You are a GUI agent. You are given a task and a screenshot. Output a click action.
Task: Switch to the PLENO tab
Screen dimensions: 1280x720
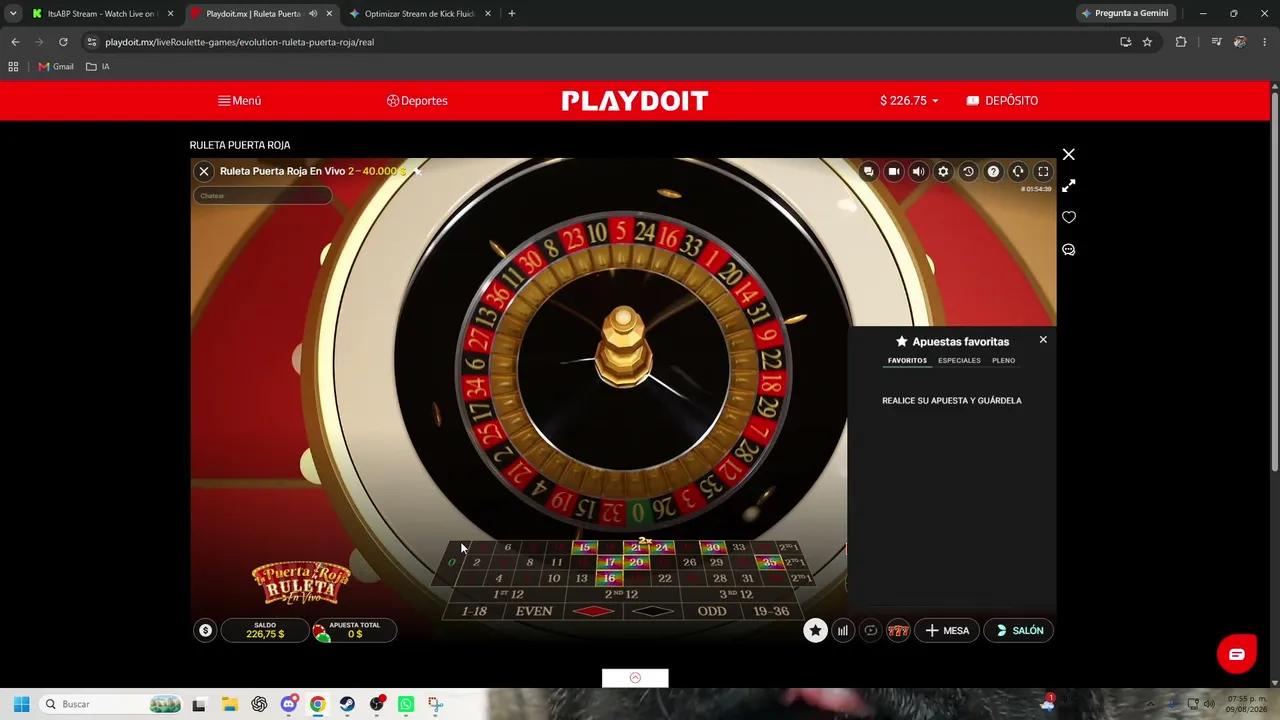(1003, 361)
